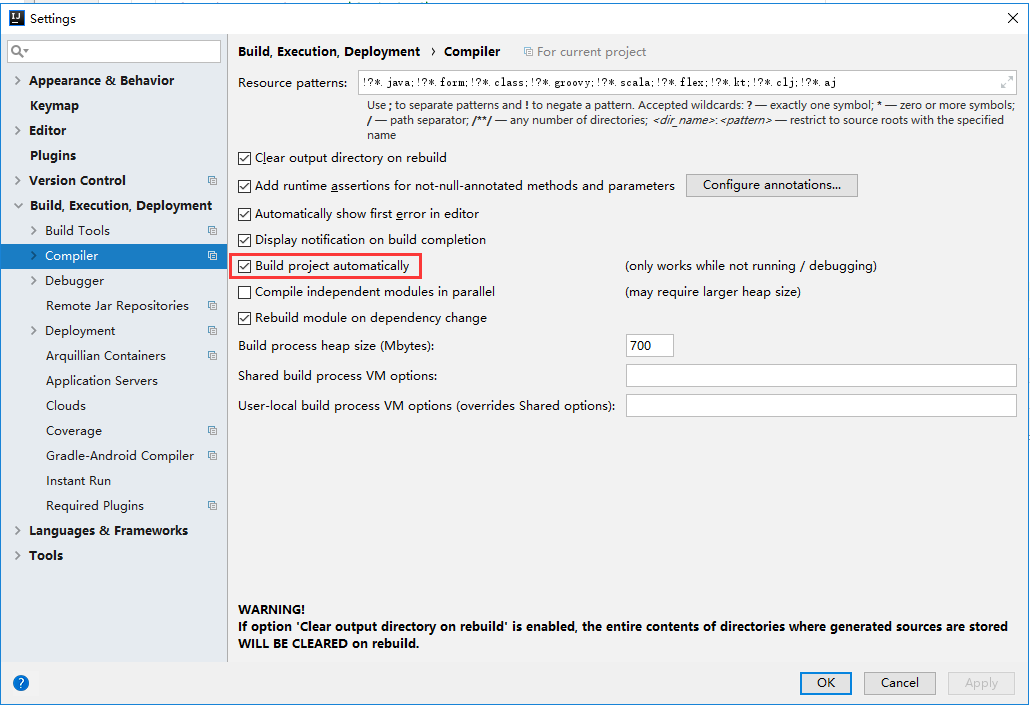
Task: Click the search magnifier icon in settings search
Action: (18, 51)
